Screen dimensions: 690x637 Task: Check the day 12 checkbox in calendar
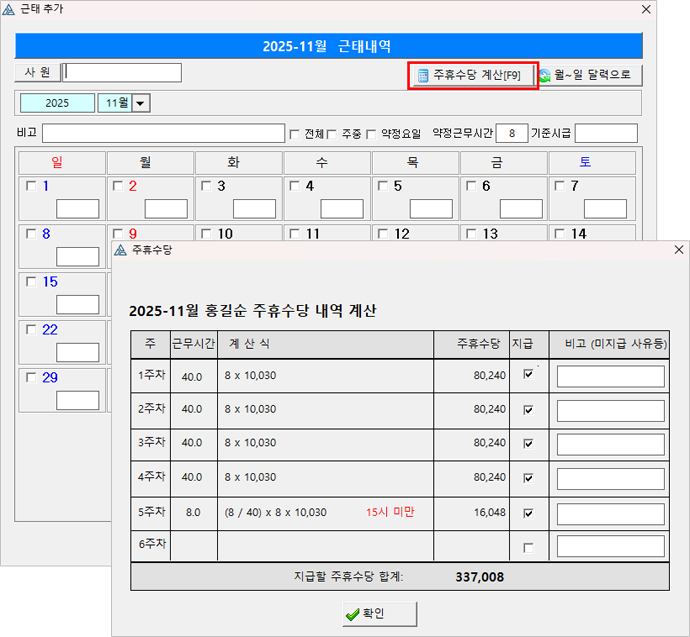pyautogui.click(x=383, y=234)
